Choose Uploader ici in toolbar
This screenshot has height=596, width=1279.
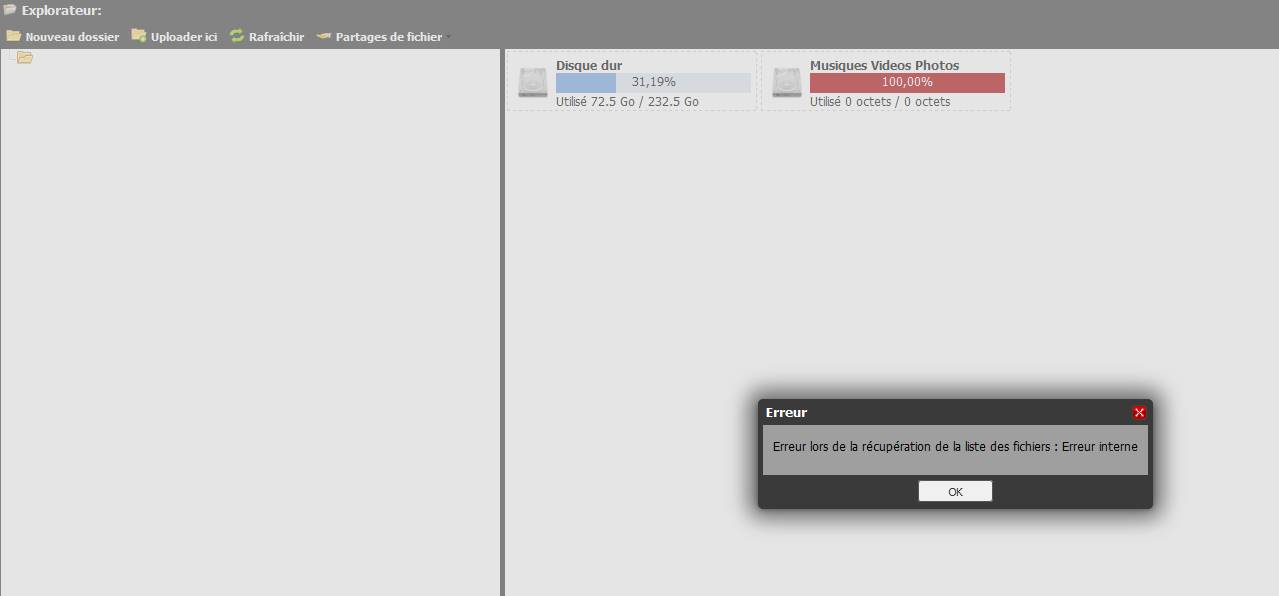tap(174, 36)
